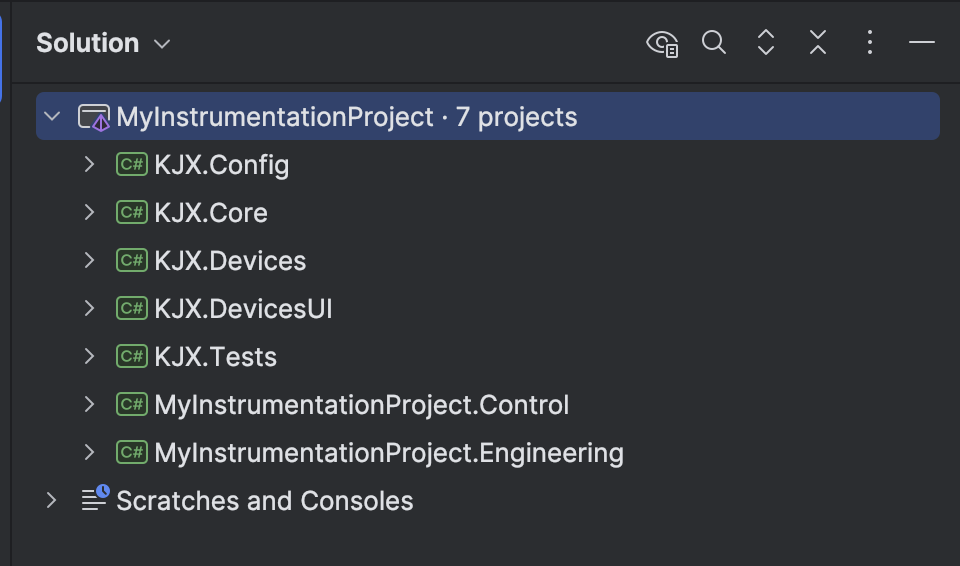Click the solution icon beside MyInstrumentationProject
This screenshot has height=566, width=960.
click(x=95, y=118)
